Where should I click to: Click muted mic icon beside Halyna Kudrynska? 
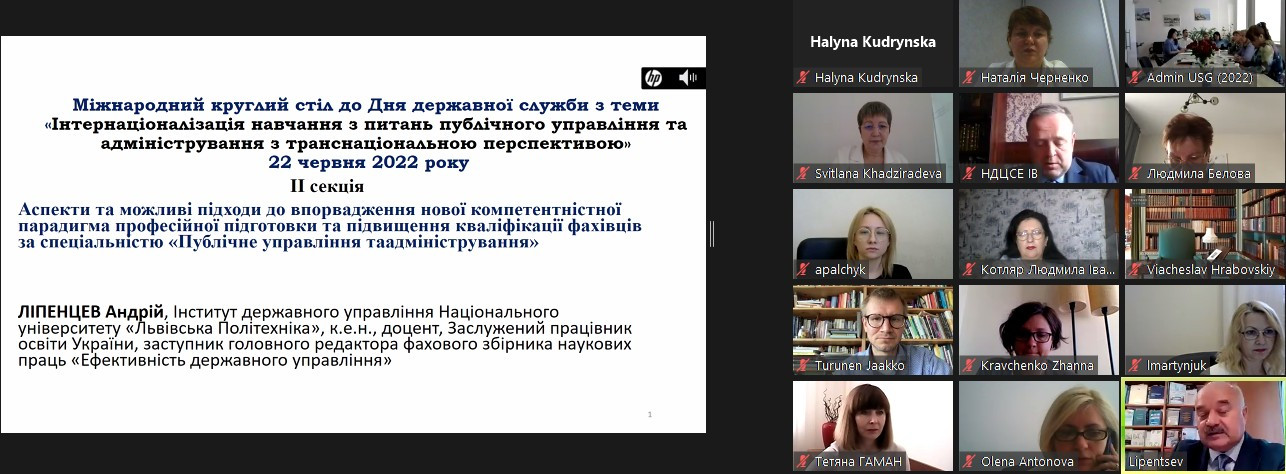click(802, 77)
